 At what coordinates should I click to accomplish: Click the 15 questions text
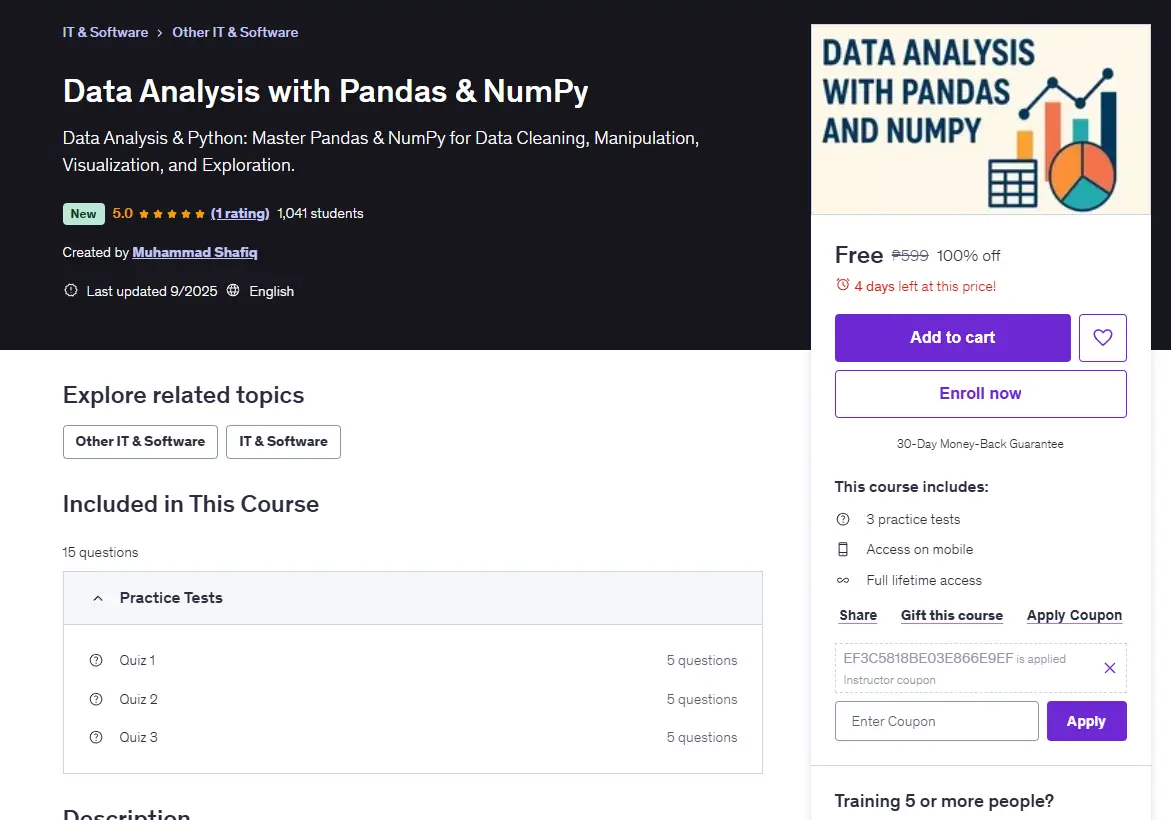tap(100, 552)
